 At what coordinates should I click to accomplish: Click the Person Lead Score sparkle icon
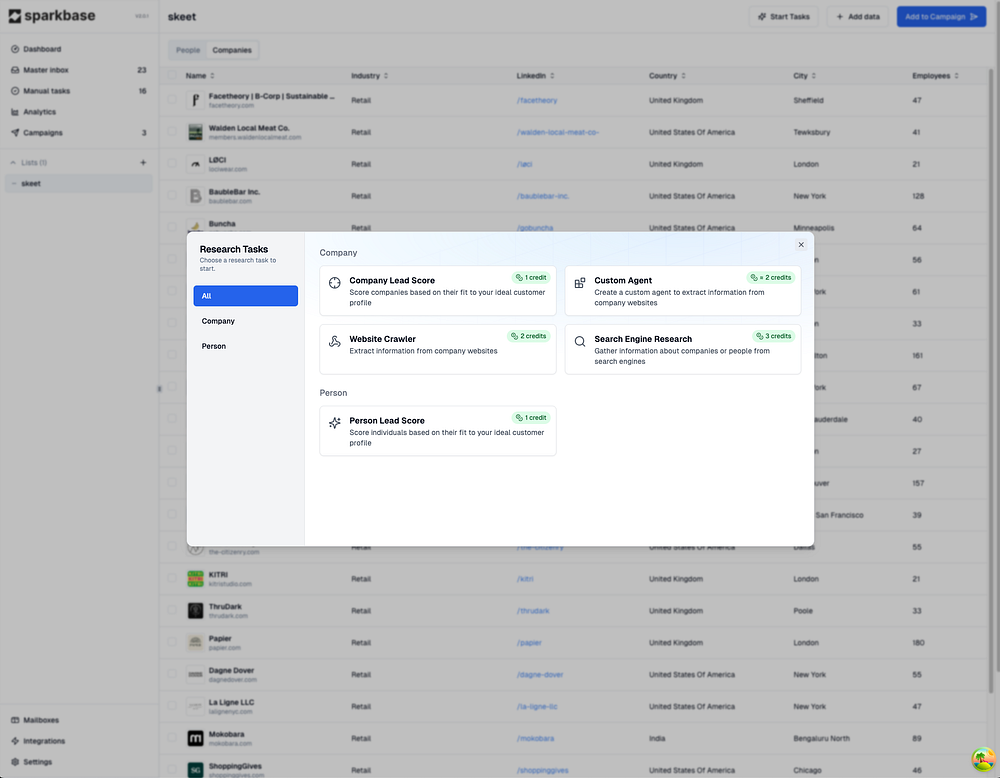[x=334, y=423]
